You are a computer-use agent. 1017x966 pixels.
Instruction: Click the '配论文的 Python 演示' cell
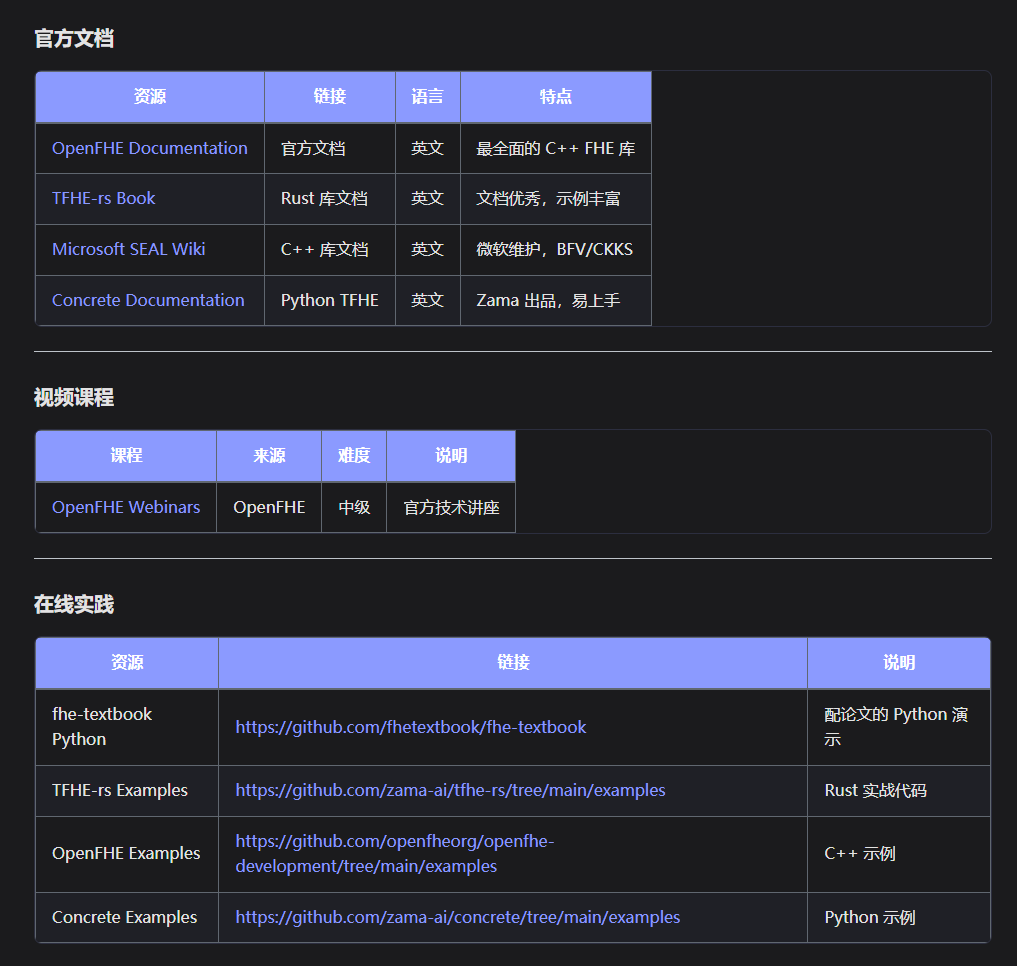click(899, 727)
